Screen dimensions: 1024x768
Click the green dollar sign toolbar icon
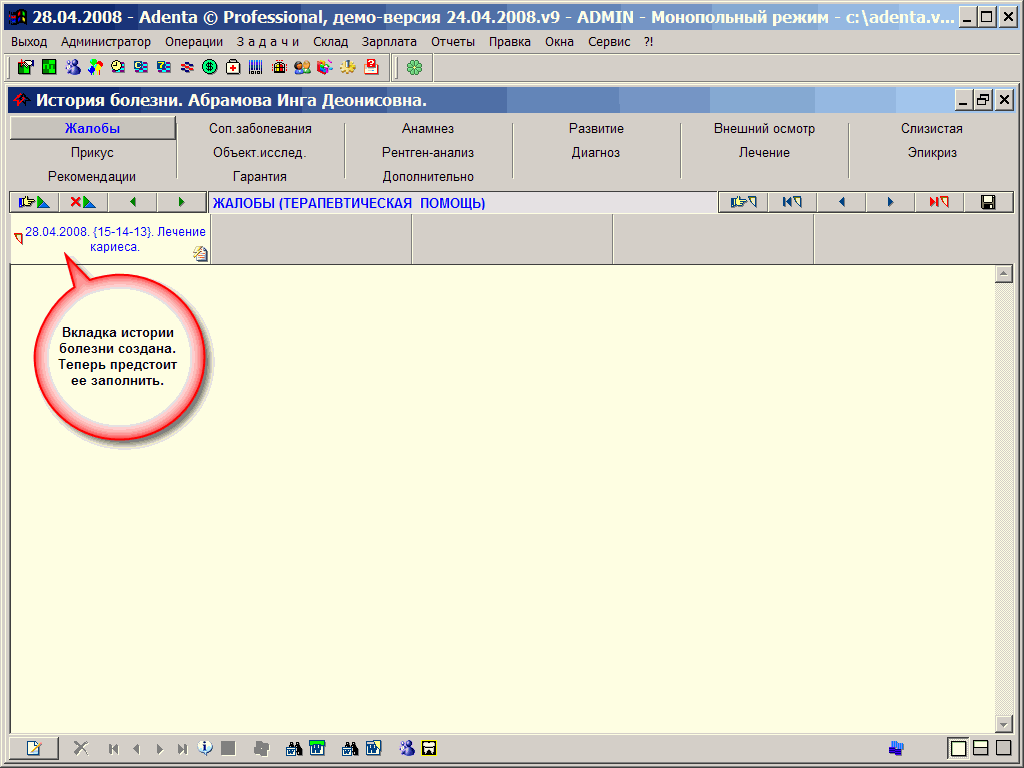[x=209, y=67]
